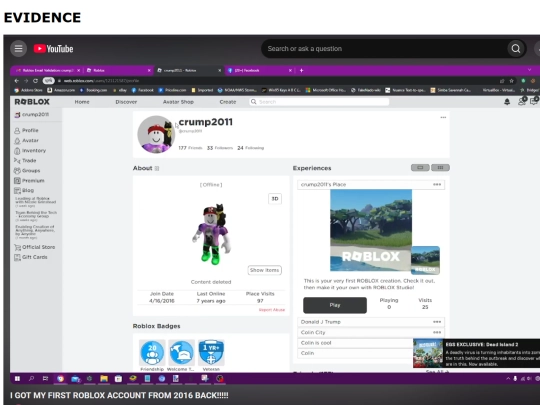
Task: Switch to the Facebook browser tab
Action: (259, 70)
